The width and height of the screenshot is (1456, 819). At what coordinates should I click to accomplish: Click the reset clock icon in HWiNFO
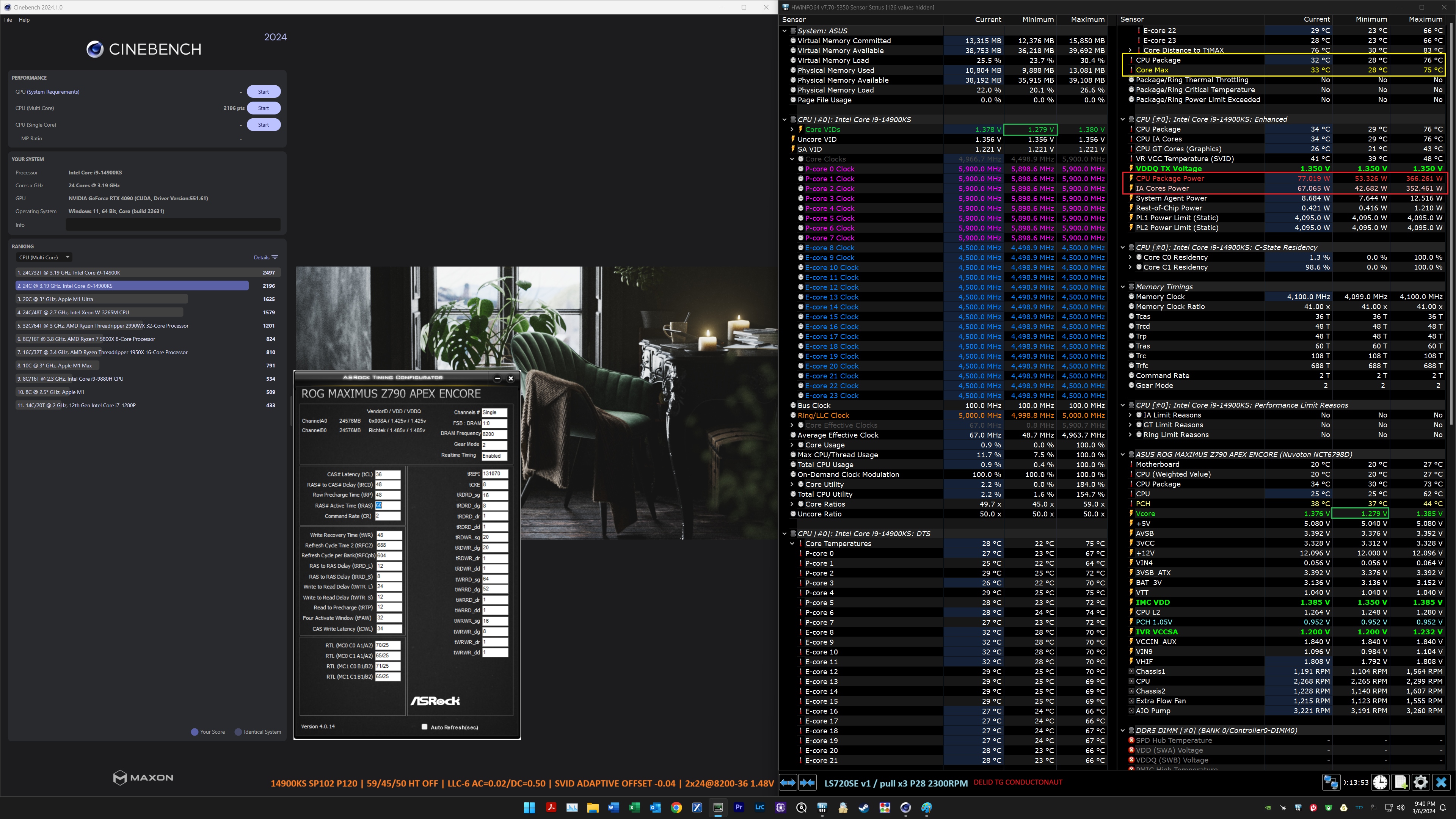1380,782
